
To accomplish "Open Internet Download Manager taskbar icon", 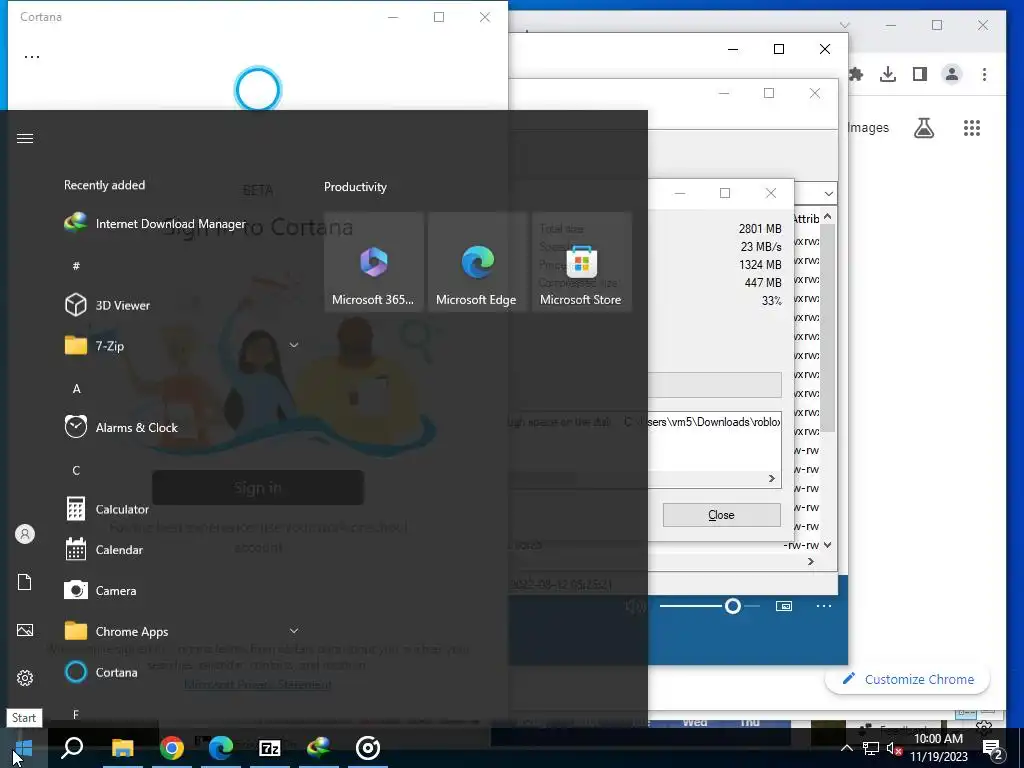I will point(319,748).
